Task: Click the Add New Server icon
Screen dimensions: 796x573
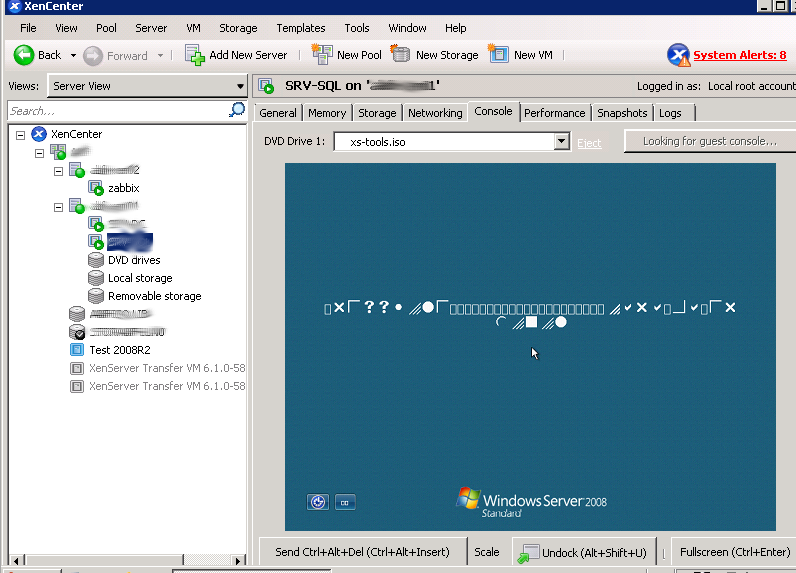Action: tap(195, 55)
